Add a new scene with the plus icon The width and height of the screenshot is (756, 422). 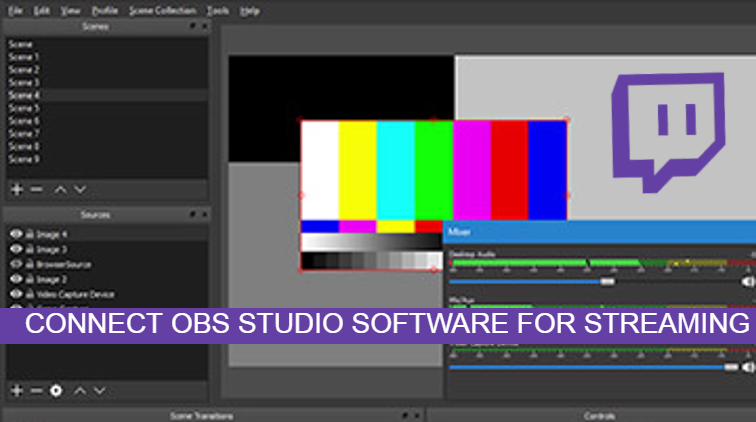pos(17,190)
